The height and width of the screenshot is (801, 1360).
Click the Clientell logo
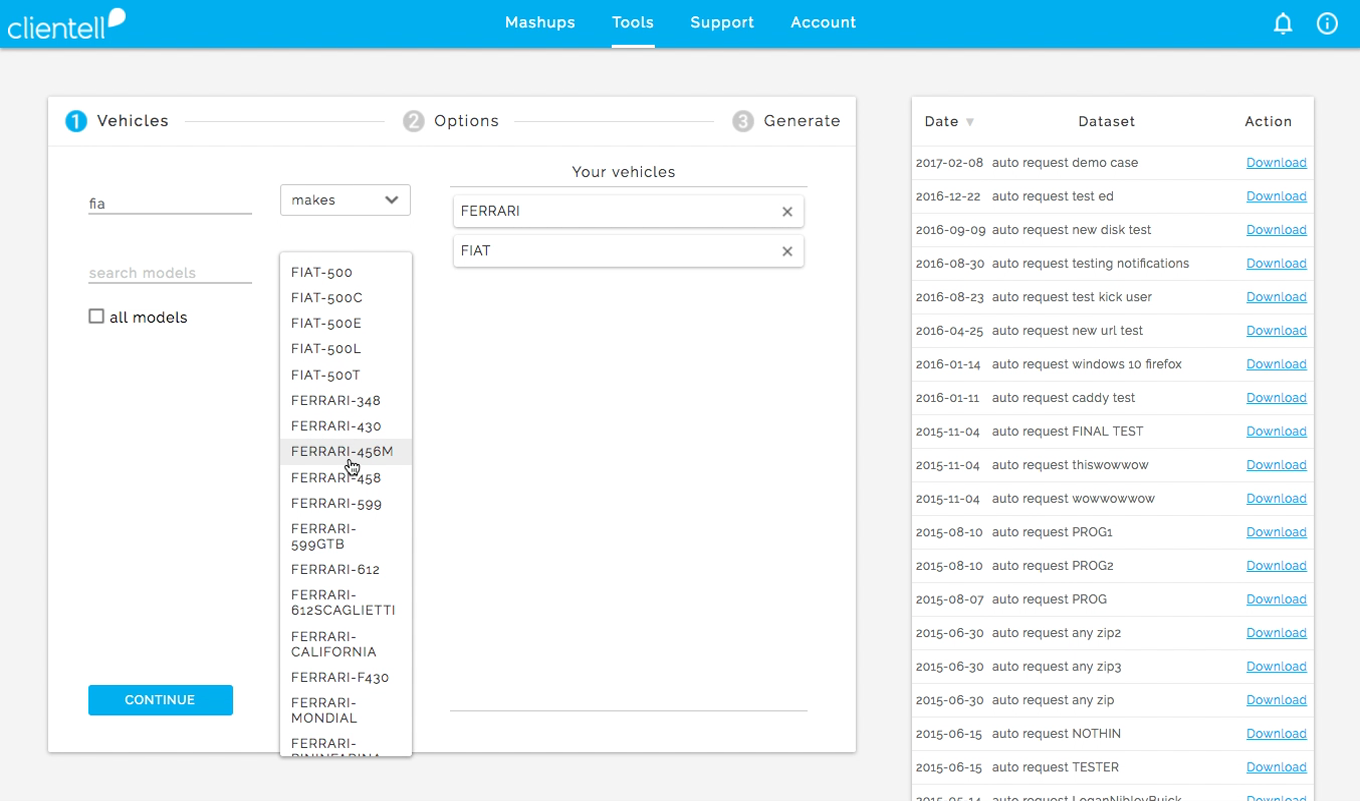(66, 24)
